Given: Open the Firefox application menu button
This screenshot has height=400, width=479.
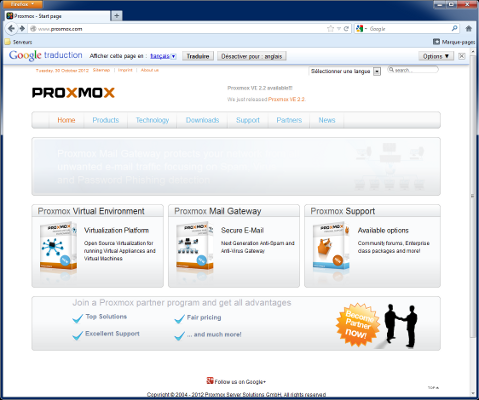Looking at the screenshot, I should (x=22, y=4).
